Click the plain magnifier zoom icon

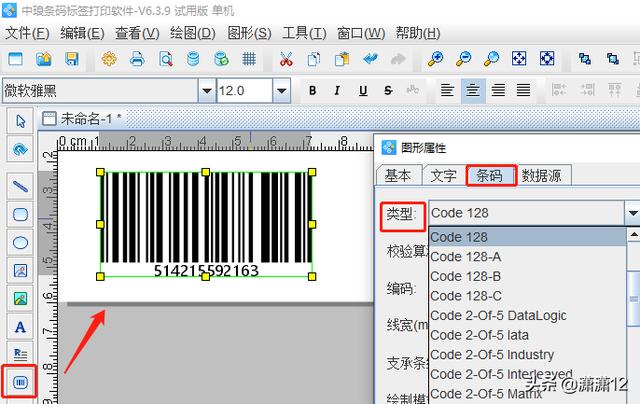pos(491,59)
